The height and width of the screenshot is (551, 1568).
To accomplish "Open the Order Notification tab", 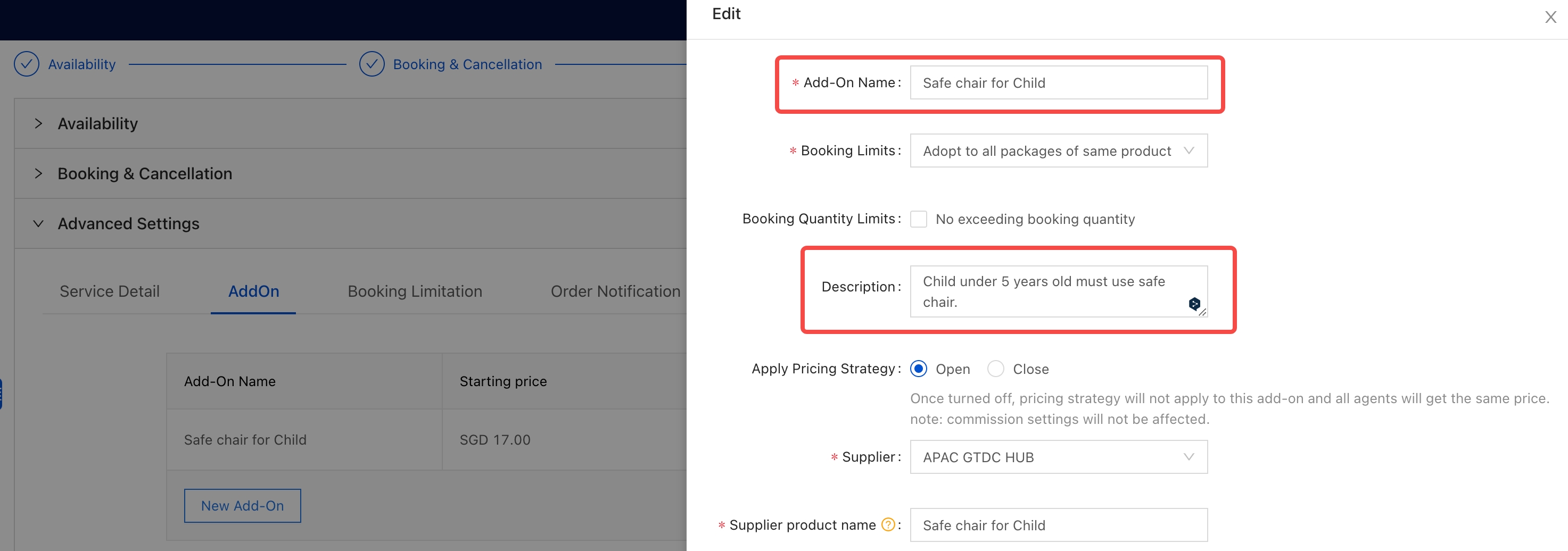I will pyautogui.click(x=615, y=291).
